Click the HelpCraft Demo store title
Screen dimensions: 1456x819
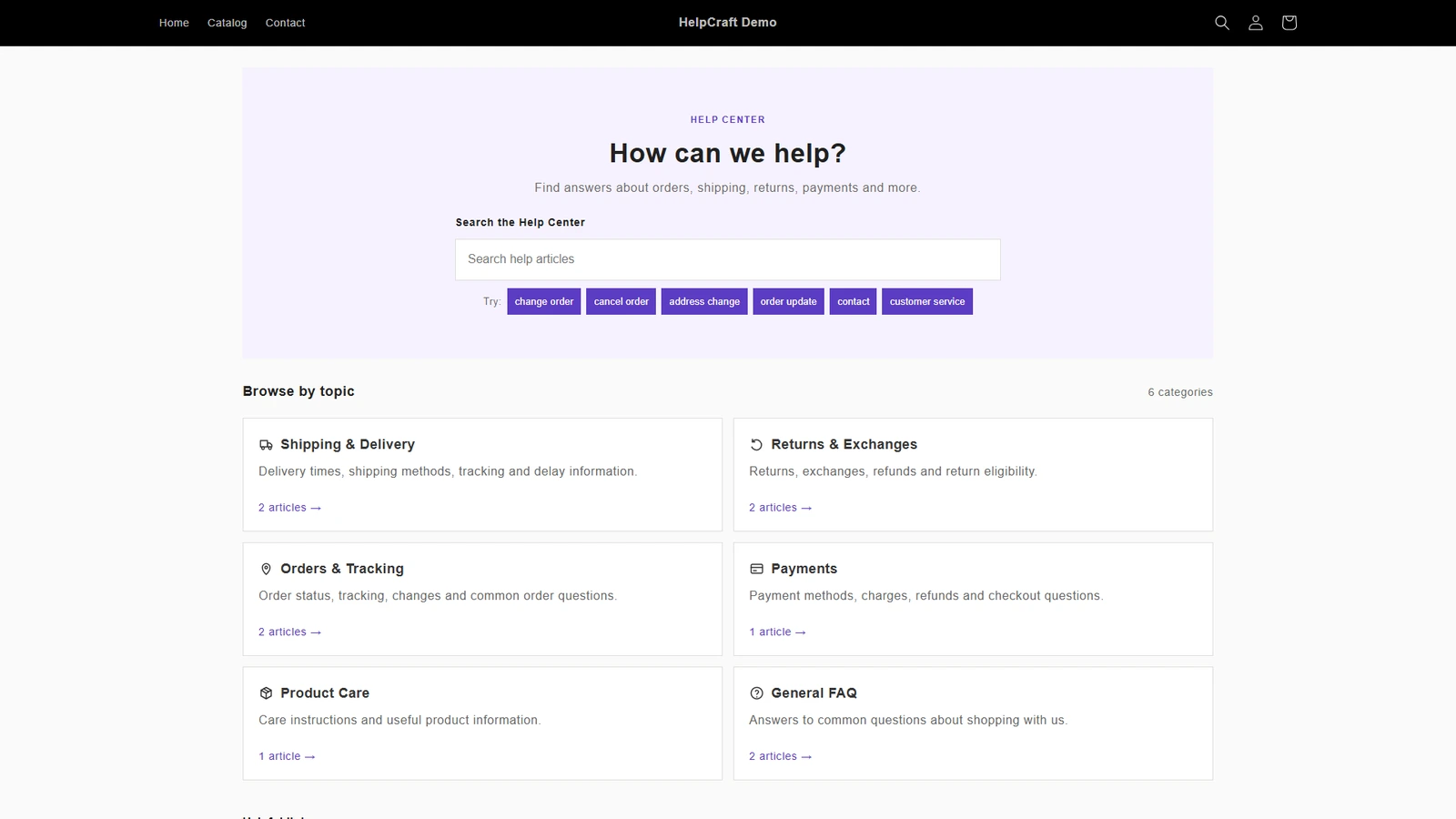(727, 23)
